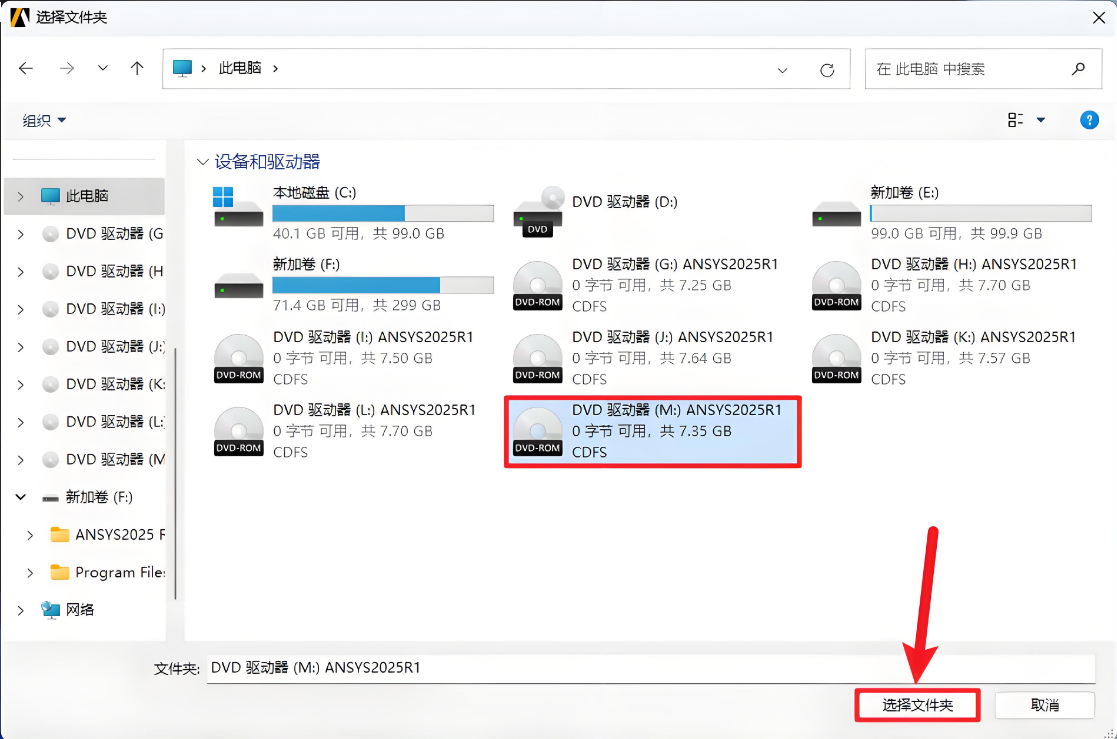
Task: Expand 此电脑 in the sidebar tree
Action: (x=21, y=196)
